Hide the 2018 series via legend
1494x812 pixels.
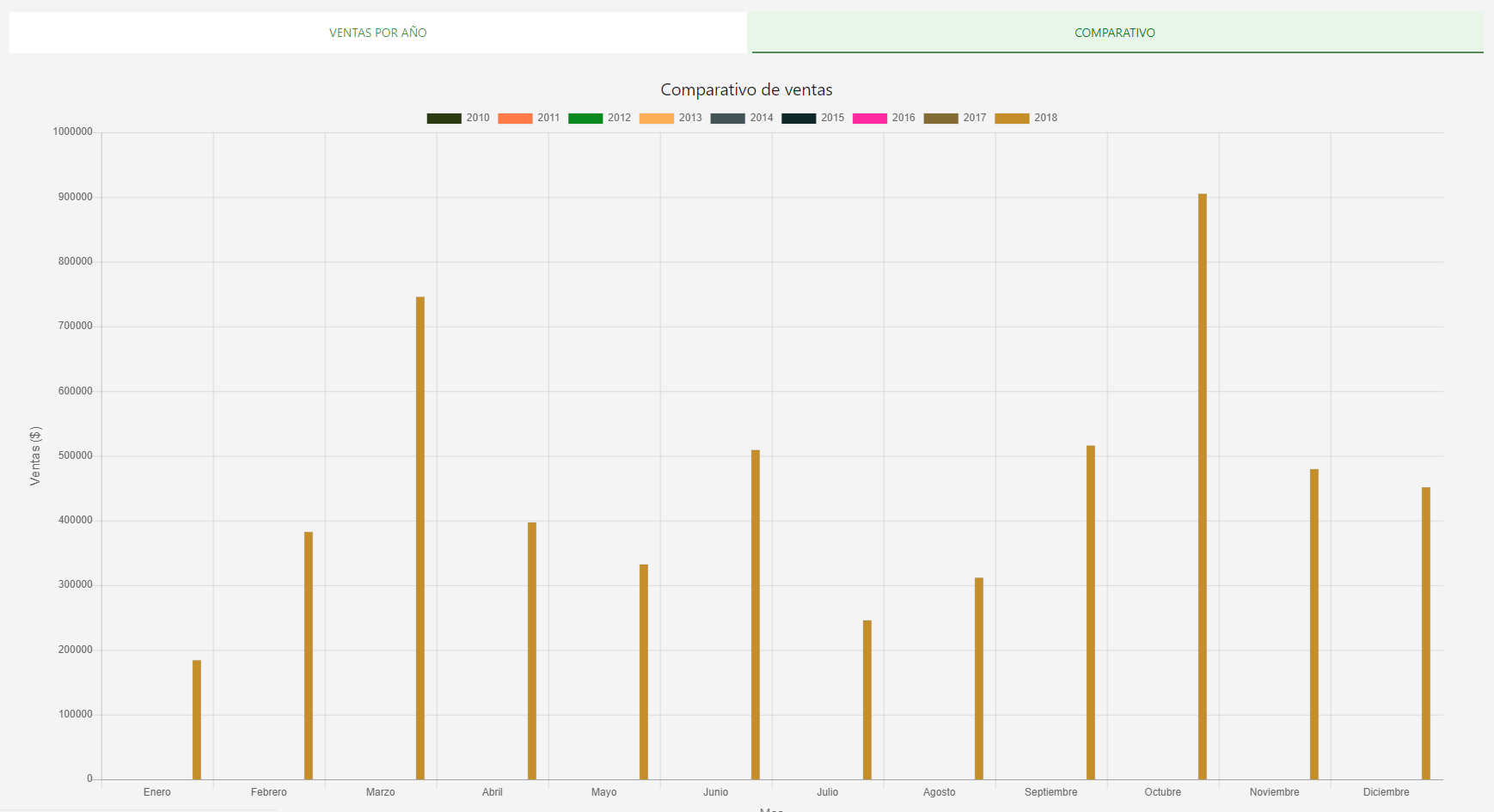1026,118
